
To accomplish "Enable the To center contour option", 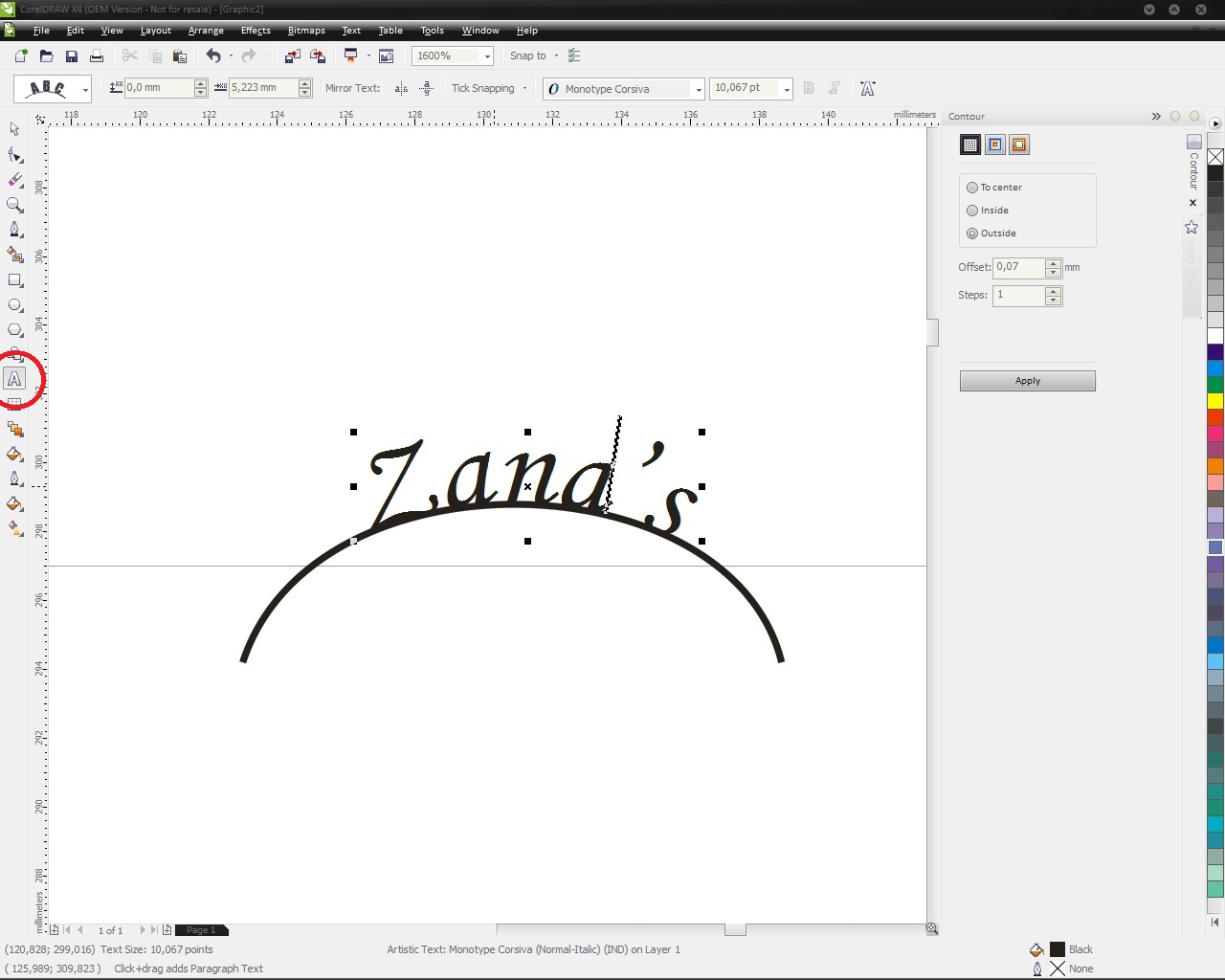I will [x=972, y=187].
